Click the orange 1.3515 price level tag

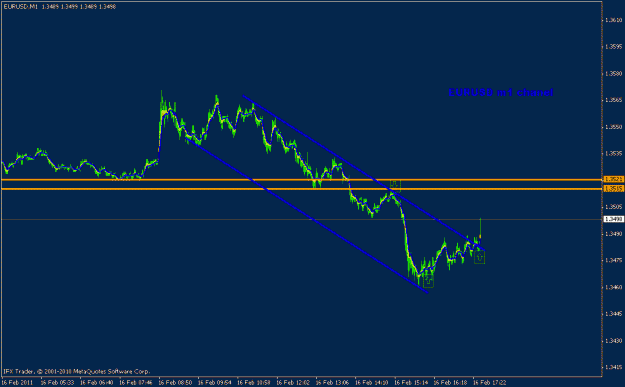click(614, 189)
